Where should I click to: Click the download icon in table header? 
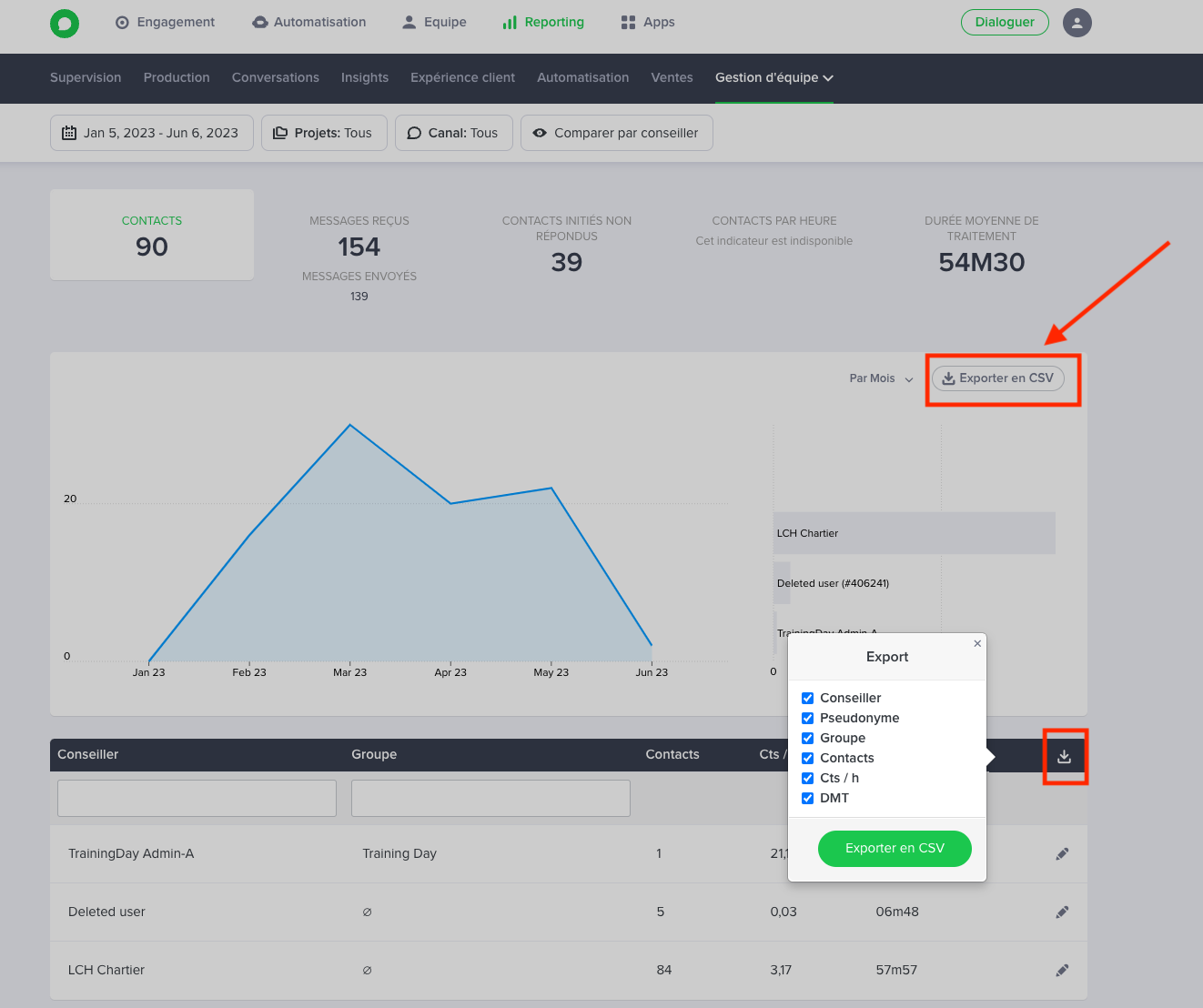(x=1065, y=756)
